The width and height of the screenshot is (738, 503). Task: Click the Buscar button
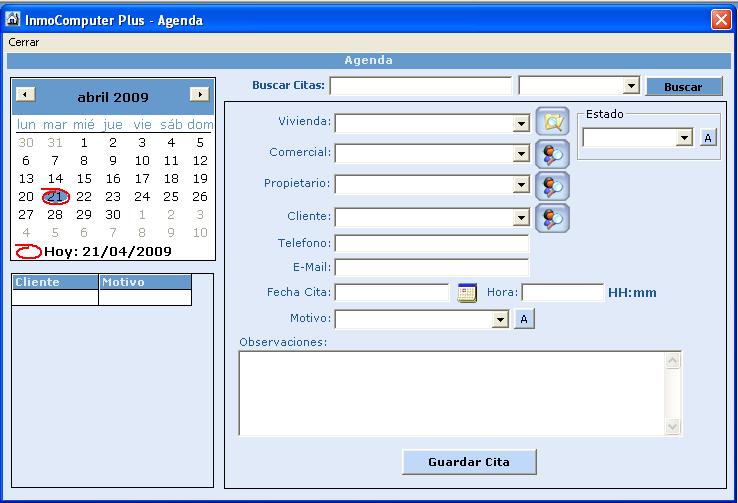coord(683,87)
